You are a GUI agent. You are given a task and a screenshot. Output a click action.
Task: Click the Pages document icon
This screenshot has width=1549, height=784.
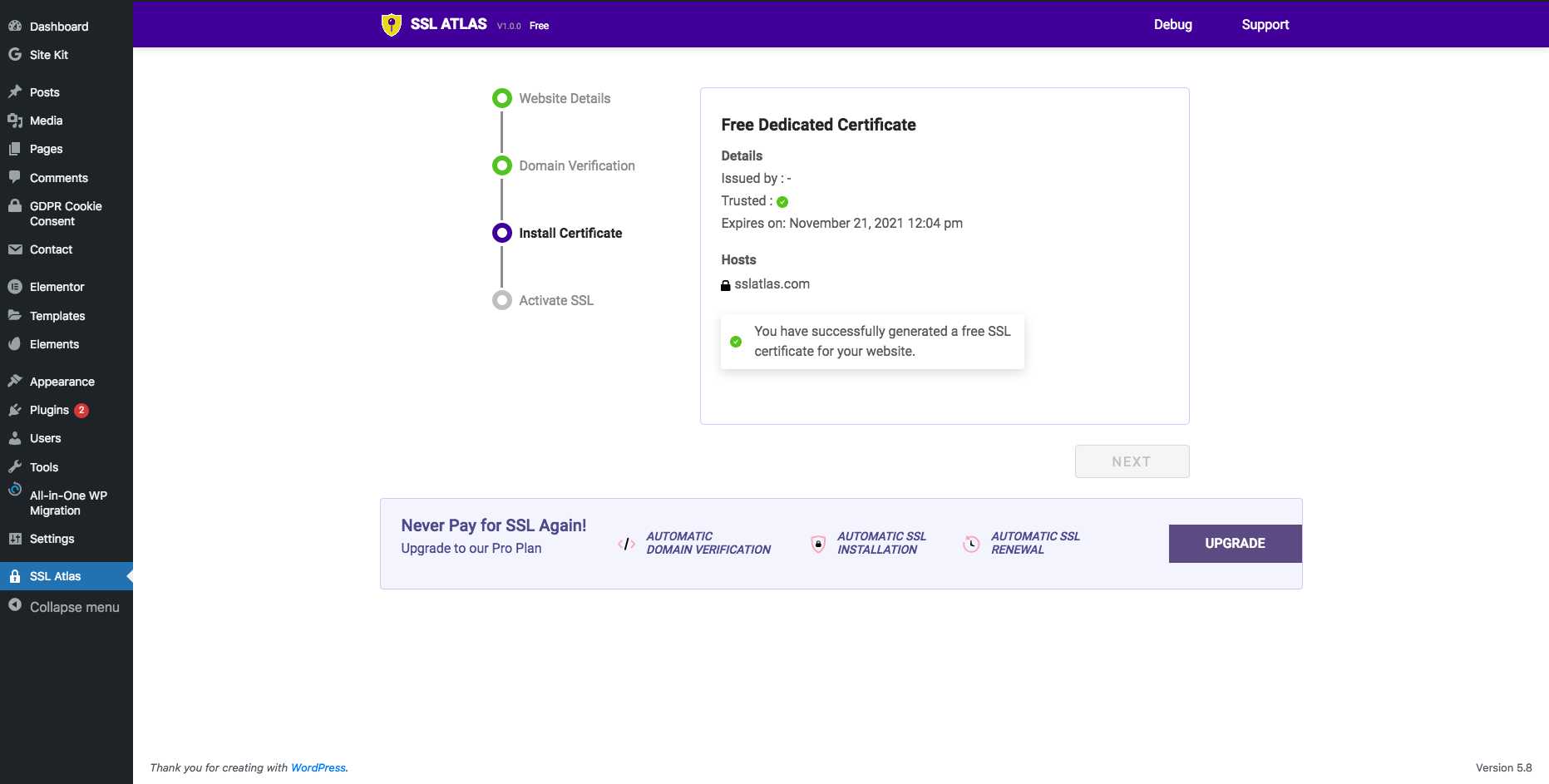(15, 149)
